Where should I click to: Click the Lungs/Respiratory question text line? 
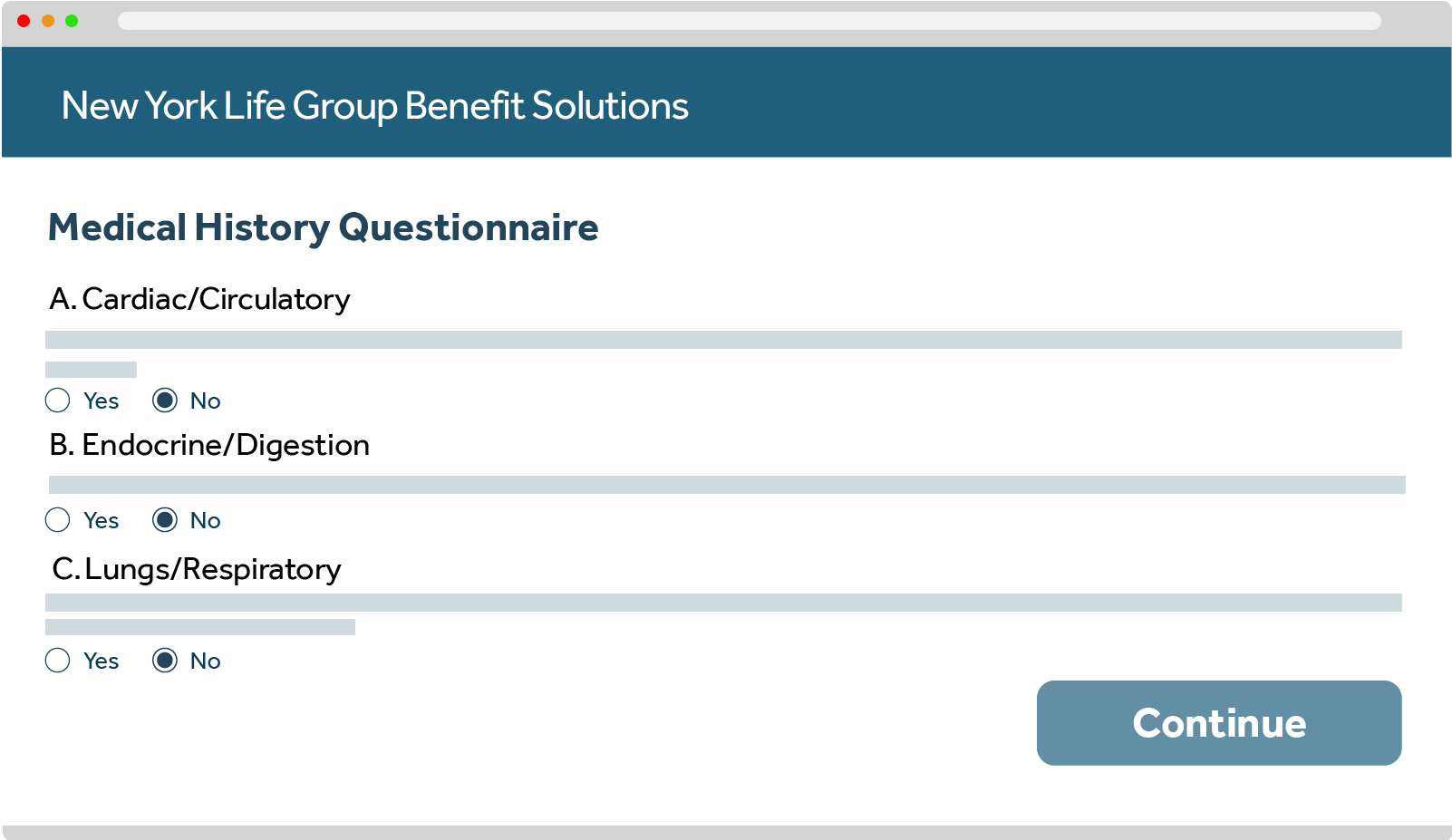(723, 603)
